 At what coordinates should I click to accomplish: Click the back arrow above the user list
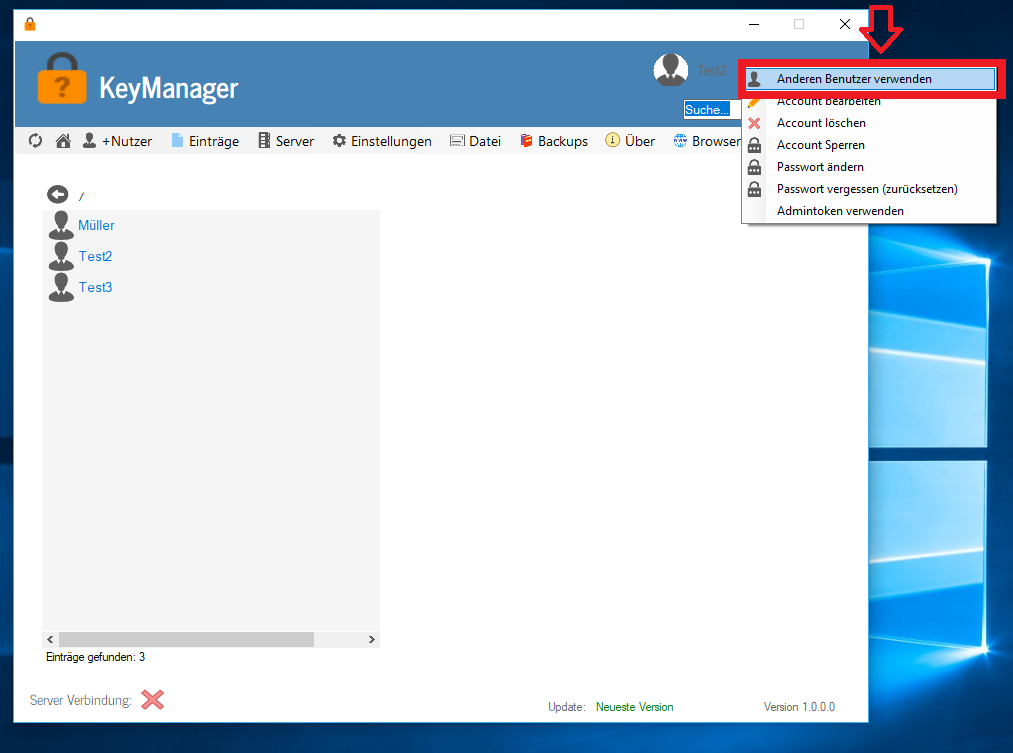click(57, 194)
